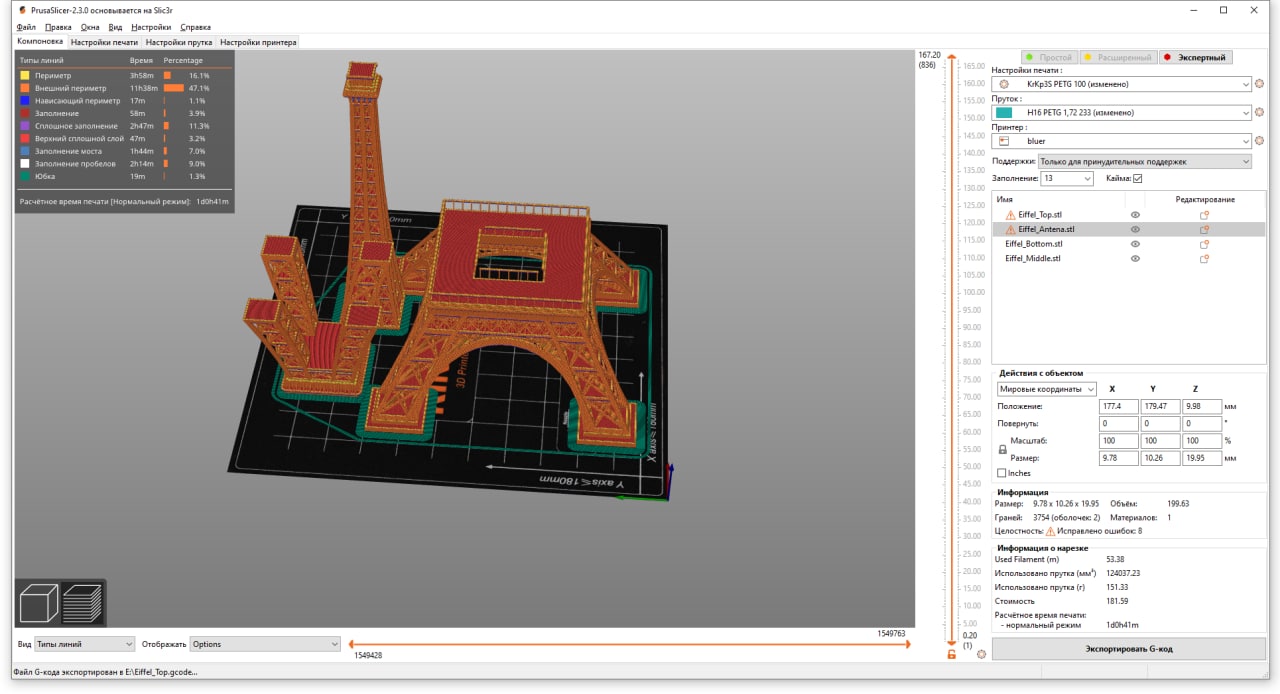Click the print profile icon in the KrKp3S dropdown

pyautogui.click(x=1005, y=85)
